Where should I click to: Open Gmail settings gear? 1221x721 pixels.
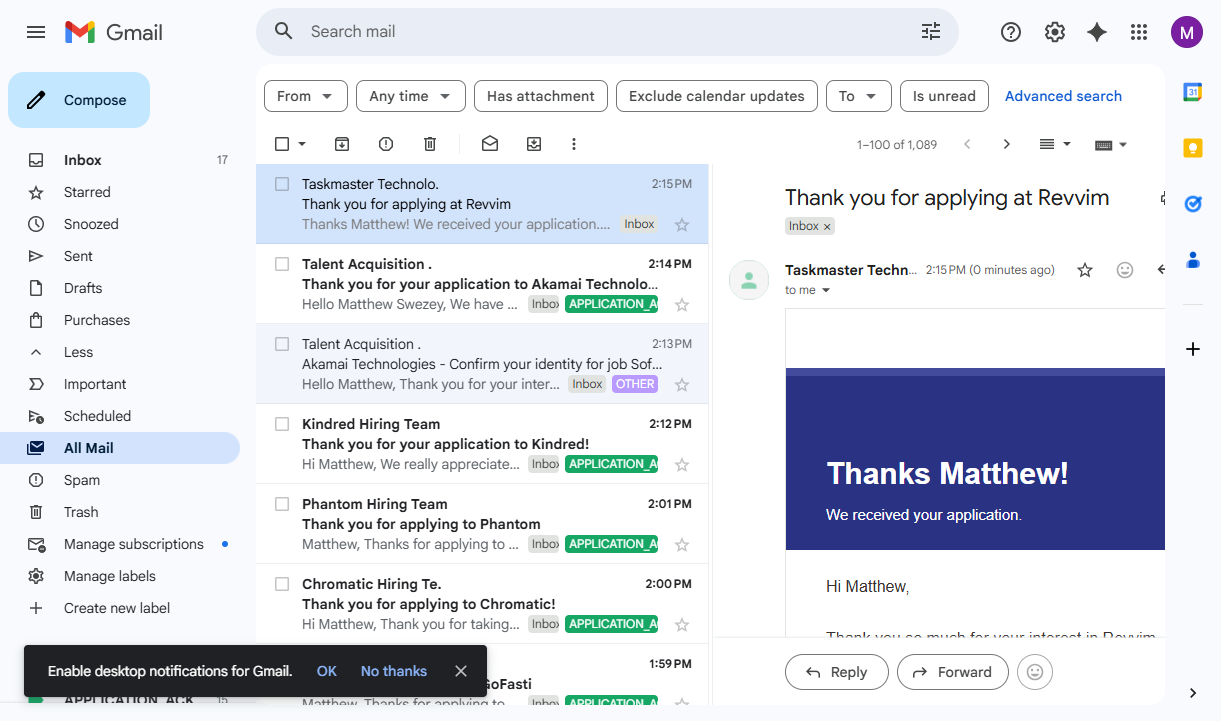click(x=1054, y=32)
